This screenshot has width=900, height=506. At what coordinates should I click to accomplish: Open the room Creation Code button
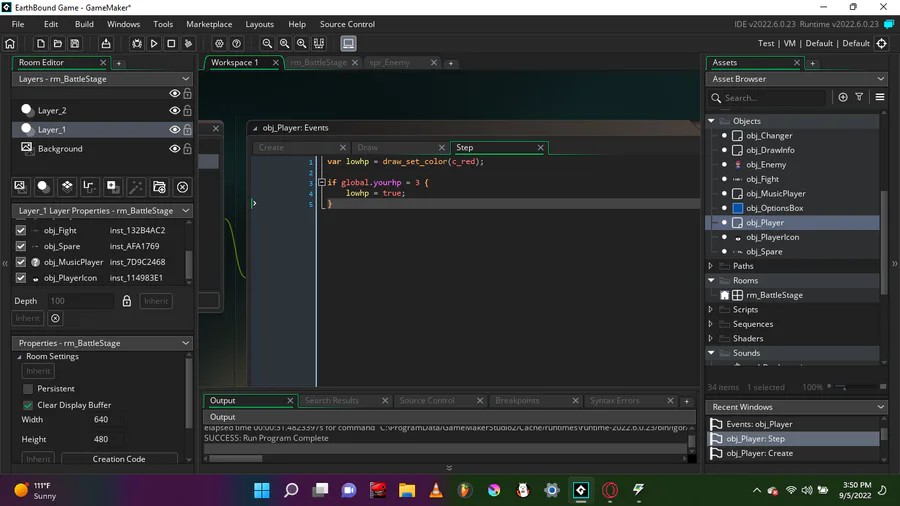[119, 459]
